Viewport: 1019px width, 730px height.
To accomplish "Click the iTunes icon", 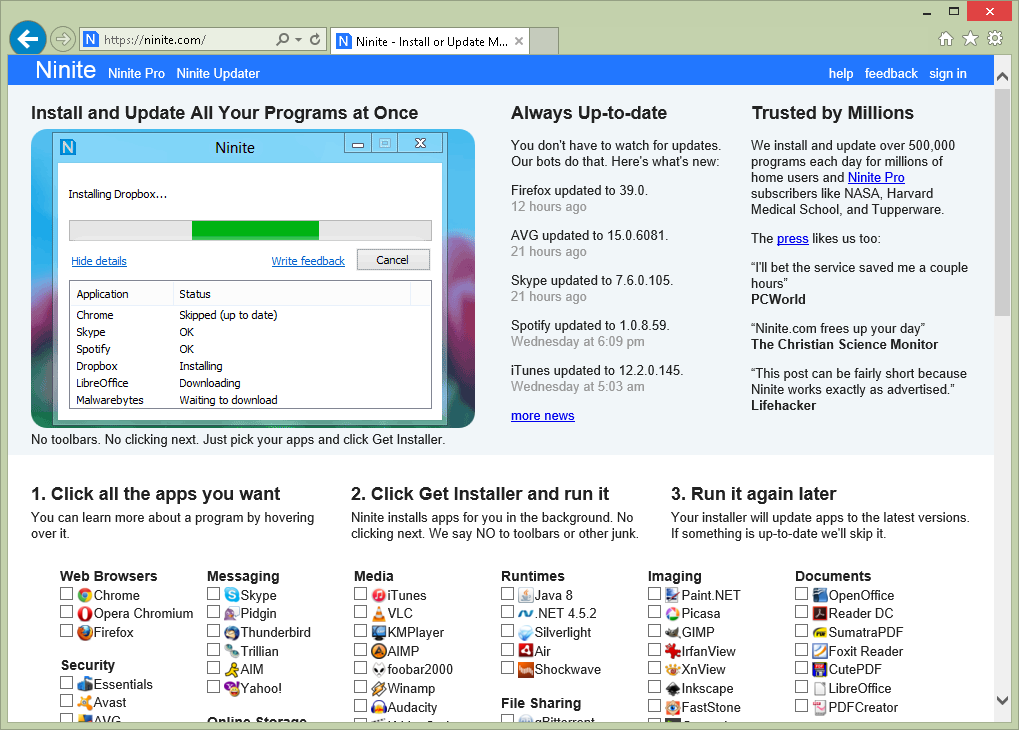I will (x=379, y=595).
